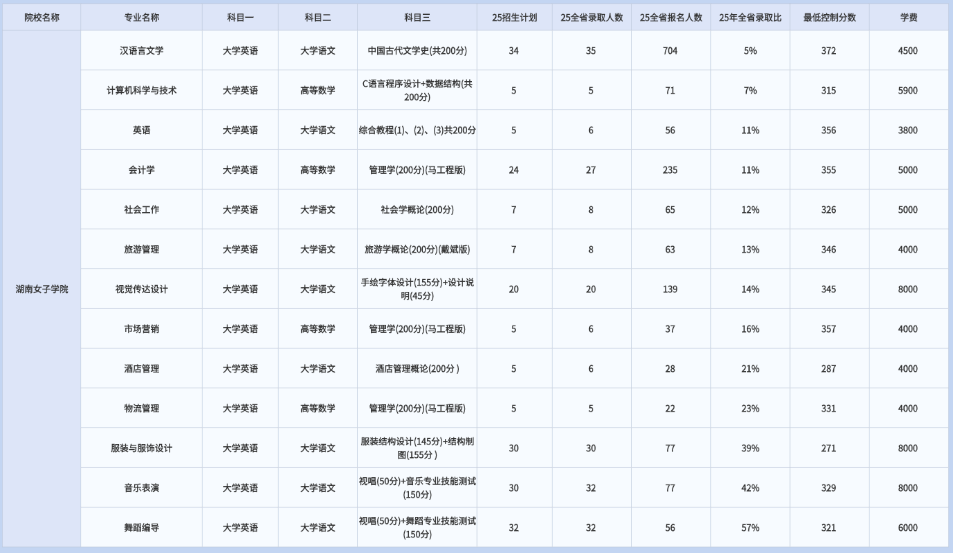This screenshot has height=553, width=953.
Task: Select the 中国古代文学史(共200分) subject cell
Action: pos(417,50)
